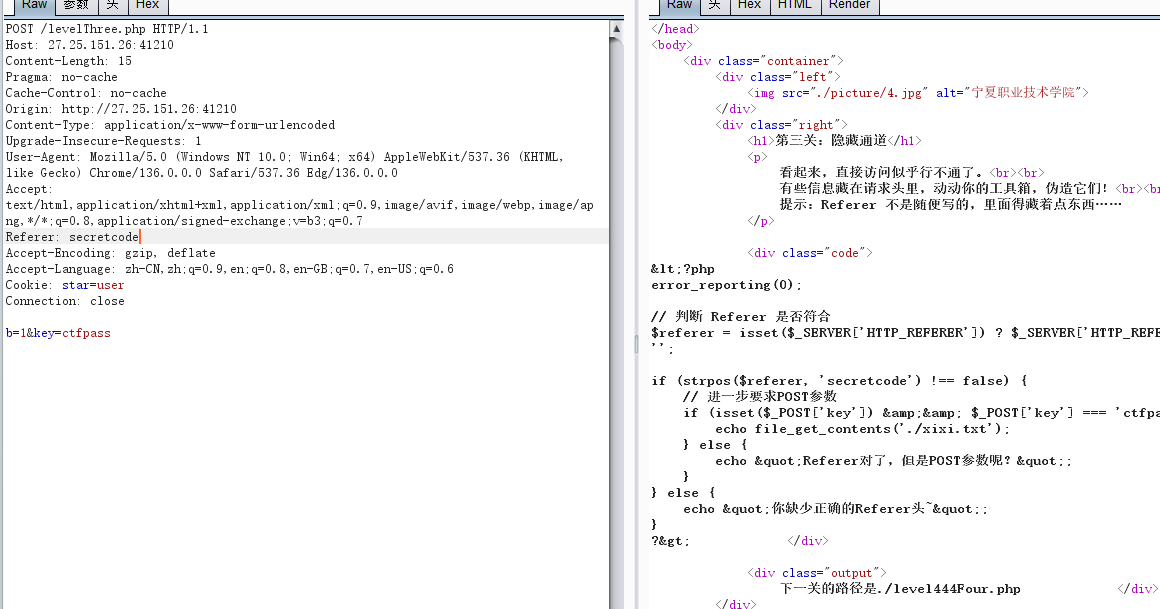
Task: Click the POST body 'b=1&key=ctfpass'
Action: [58, 333]
